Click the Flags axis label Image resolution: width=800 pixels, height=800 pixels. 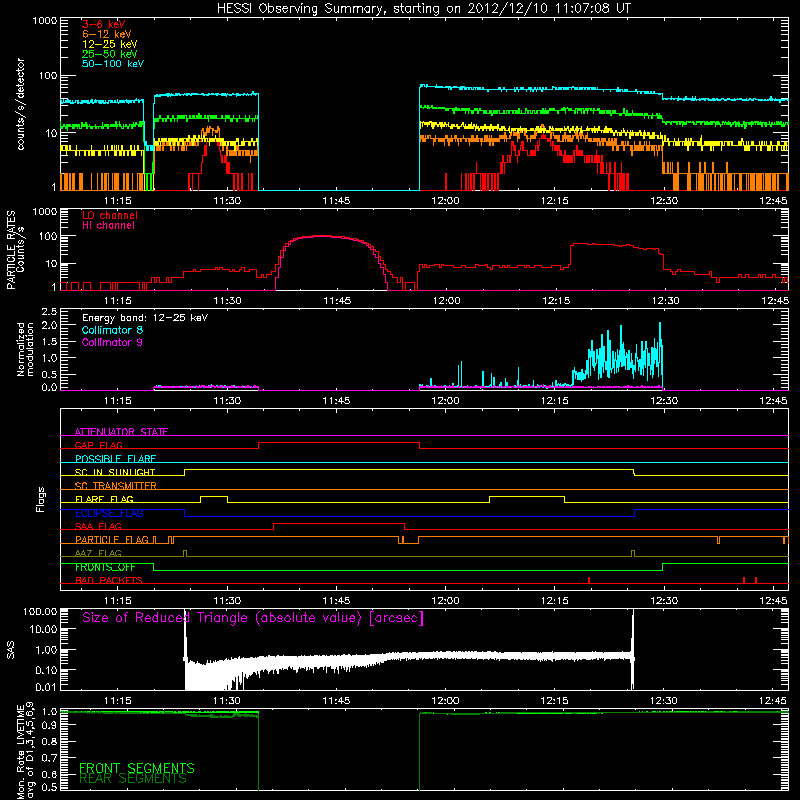(x=41, y=499)
